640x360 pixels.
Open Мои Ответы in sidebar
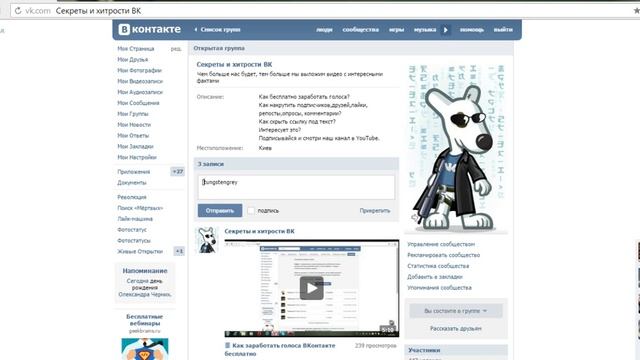click(133, 136)
